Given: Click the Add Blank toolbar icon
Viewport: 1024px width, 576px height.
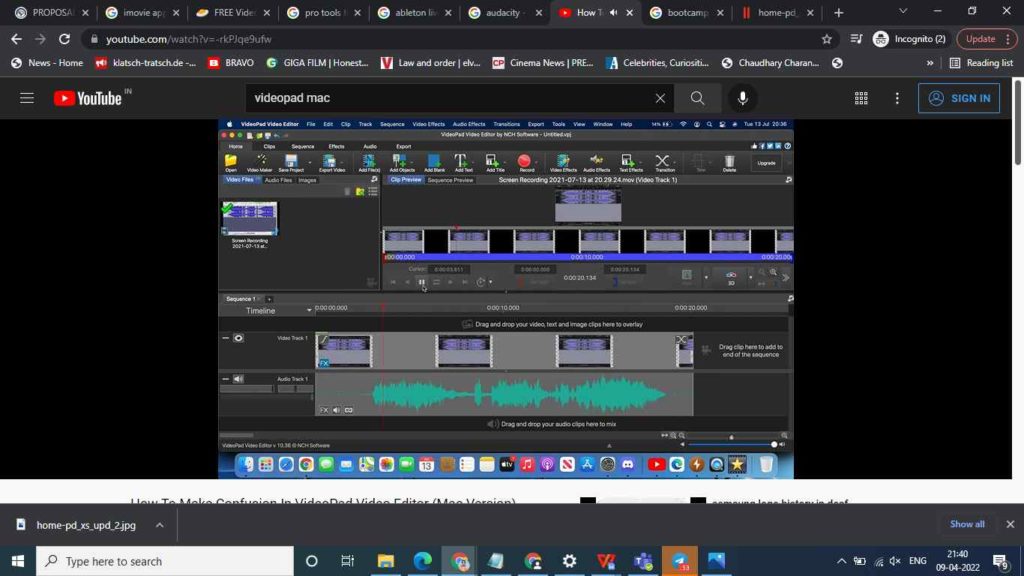Looking at the screenshot, I should click(x=434, y=161).
